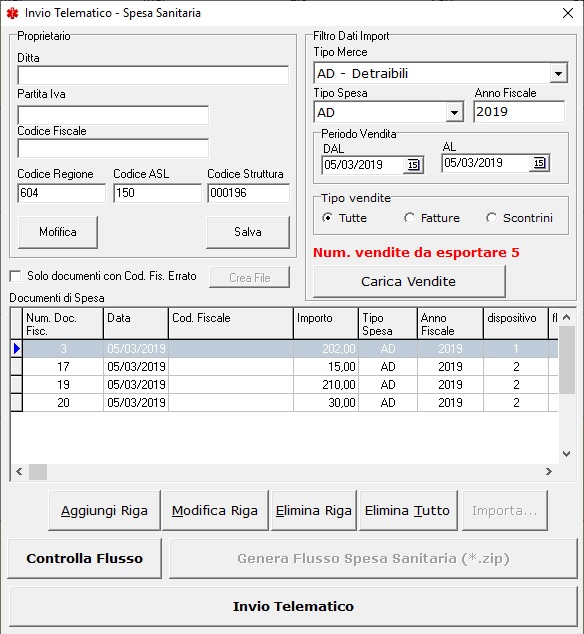584x634 pixels.
Task: Click the Tipo Spesa column header
Action: coord(388,324)
